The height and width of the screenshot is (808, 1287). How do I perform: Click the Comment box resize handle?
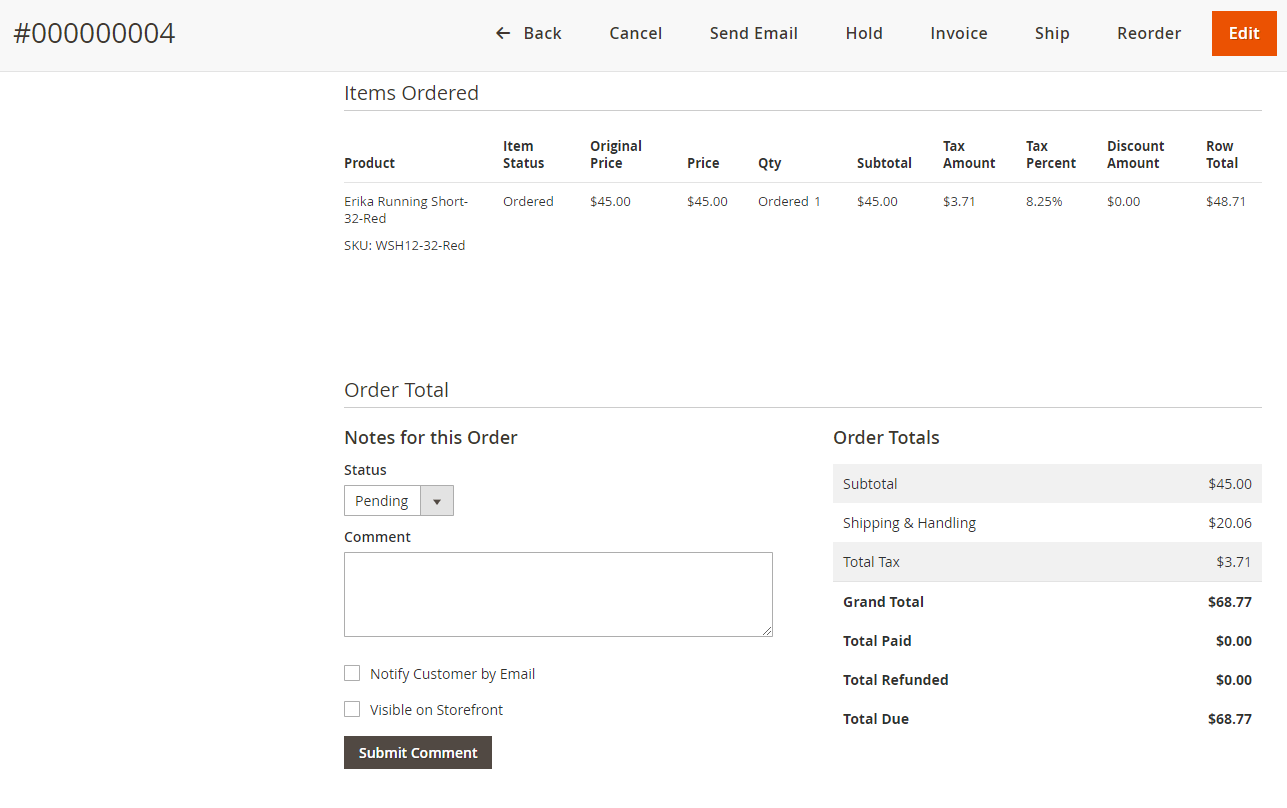tap(767, 631)
